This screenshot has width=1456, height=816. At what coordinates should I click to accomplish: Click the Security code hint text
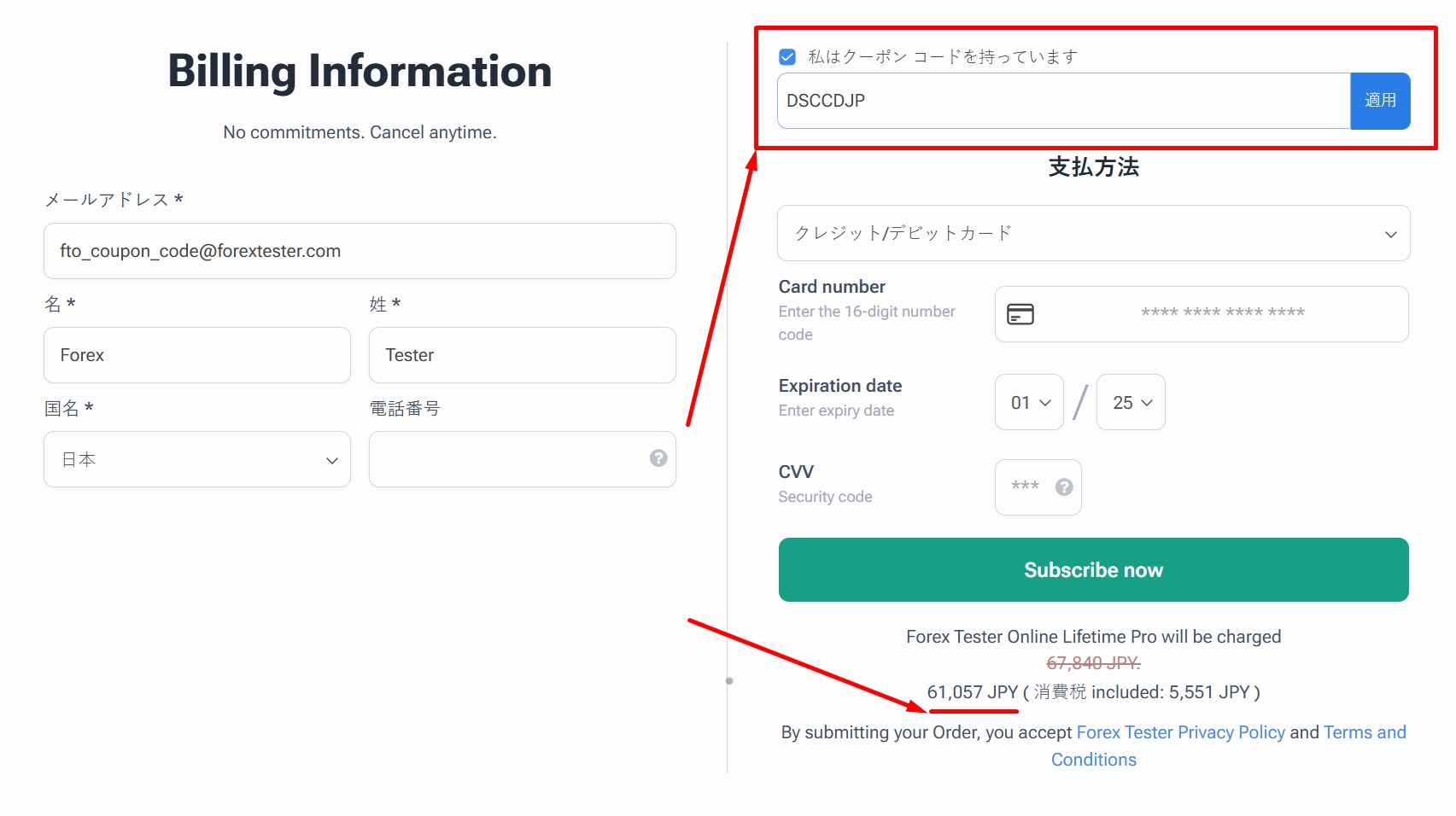tap(825, 497)
